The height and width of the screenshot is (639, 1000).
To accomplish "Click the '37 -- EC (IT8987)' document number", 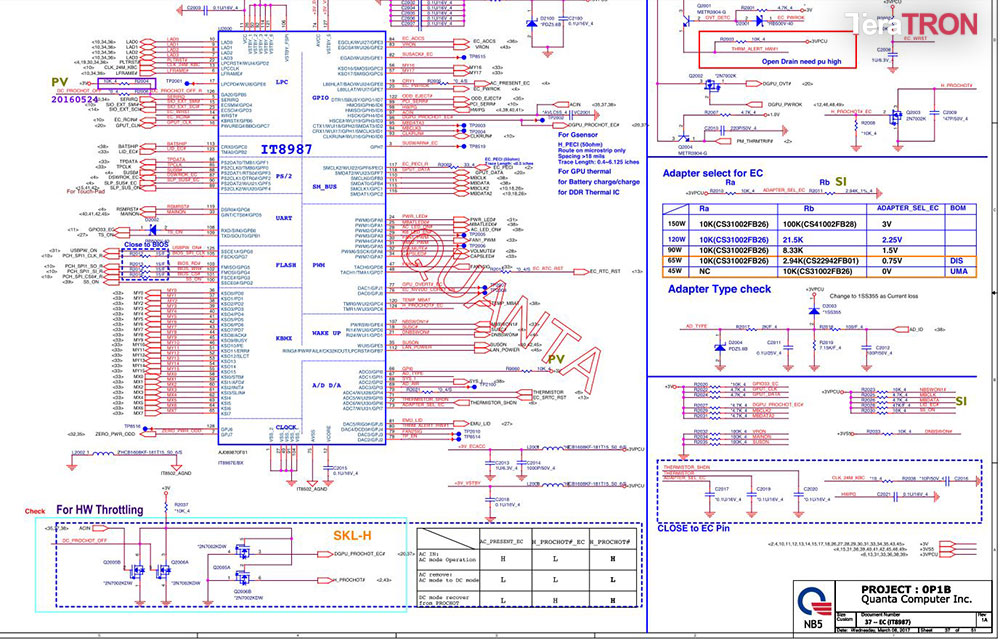I will 887,621.
